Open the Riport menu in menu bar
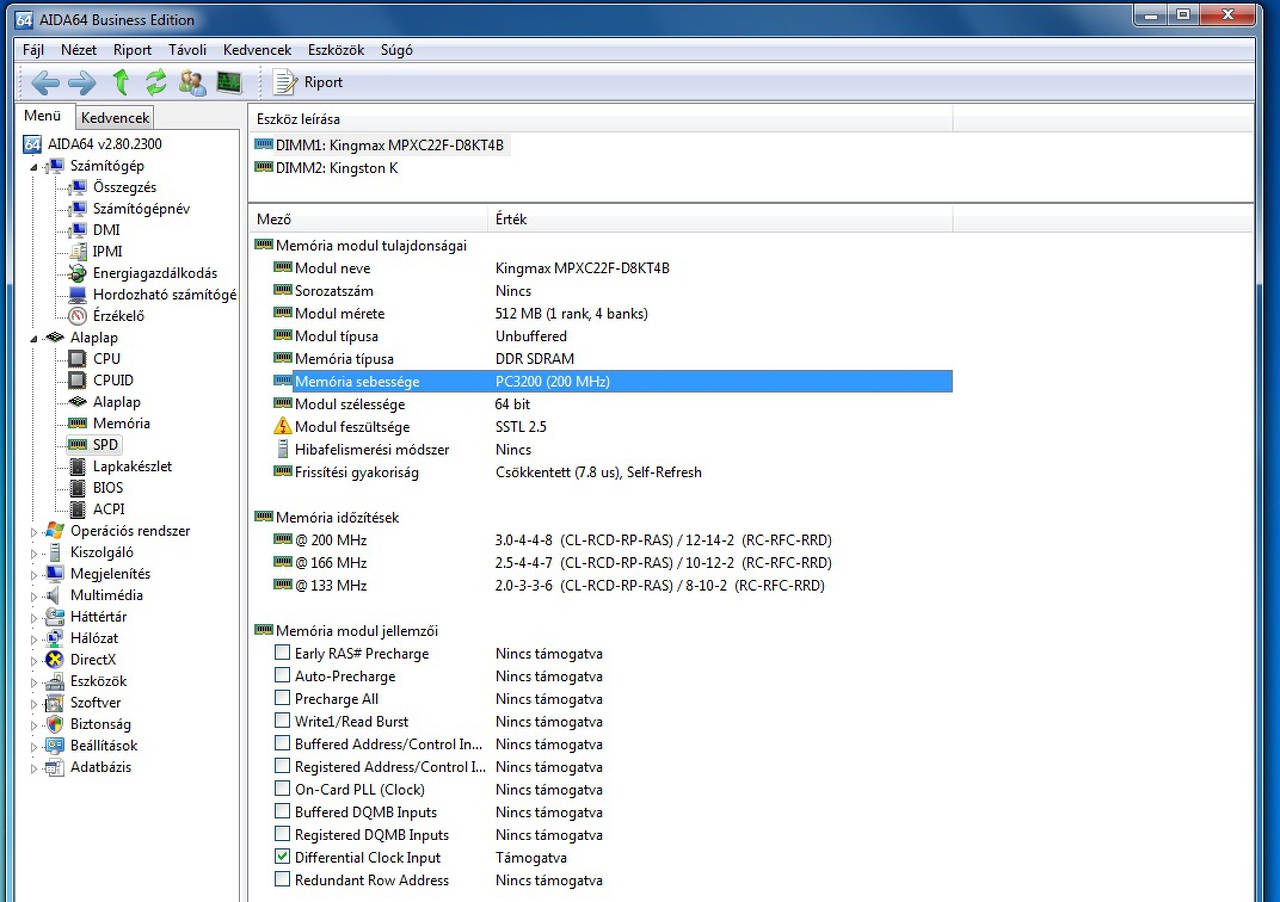 (x=133, y=50)
